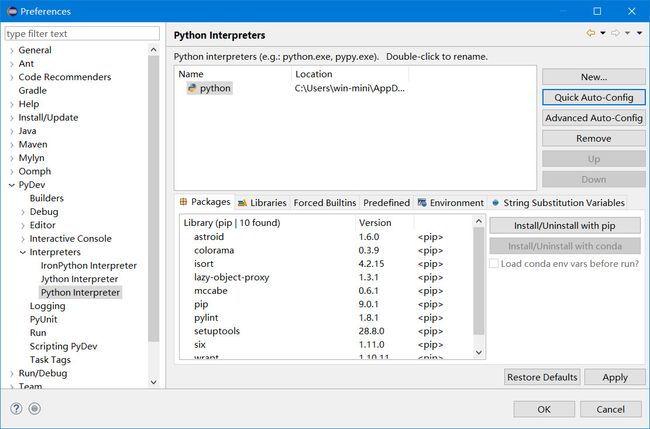Switch to the Environment tab
Viewport: 650px width, 429px height.
coord(451,203)
